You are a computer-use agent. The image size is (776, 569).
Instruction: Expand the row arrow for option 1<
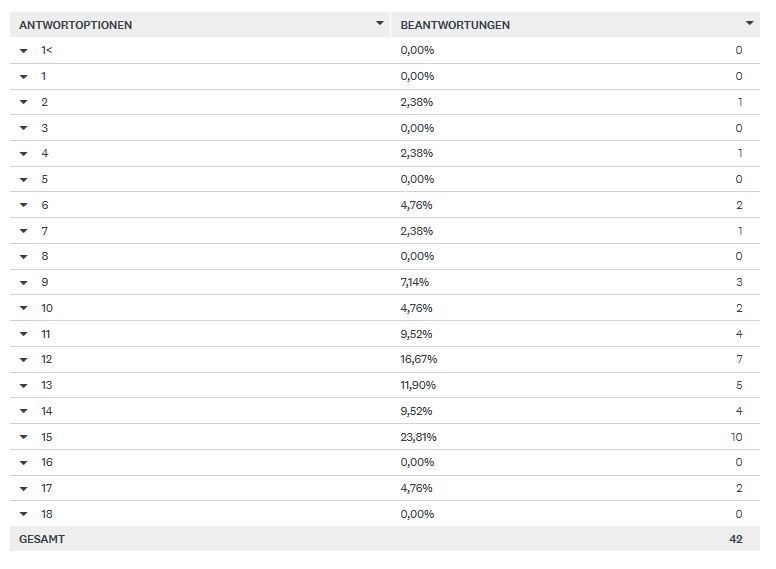coord(23,50)
